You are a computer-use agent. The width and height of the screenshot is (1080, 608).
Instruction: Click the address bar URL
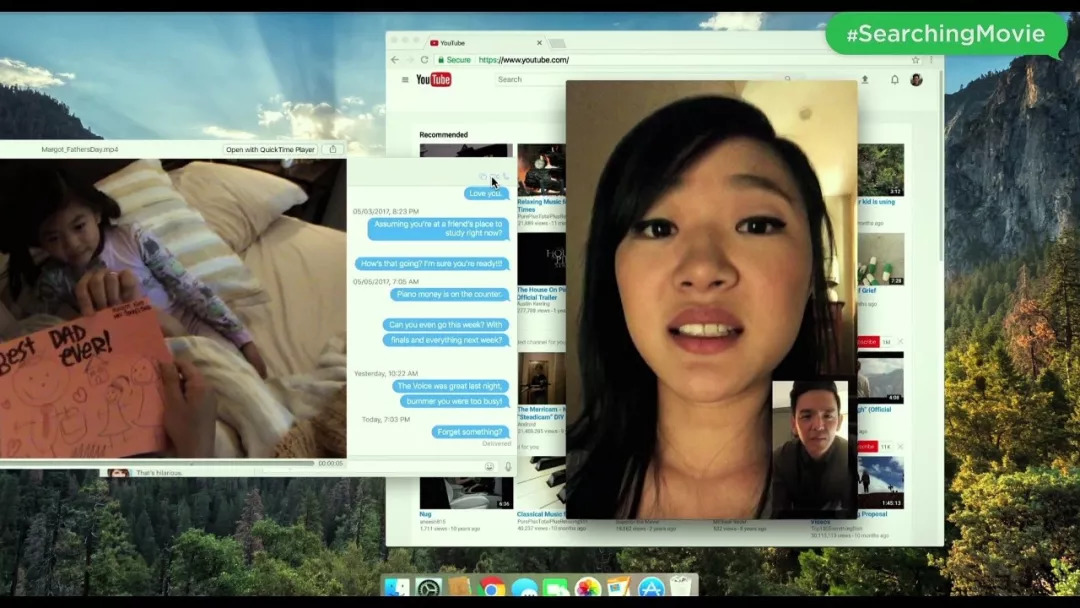[523, 60]
